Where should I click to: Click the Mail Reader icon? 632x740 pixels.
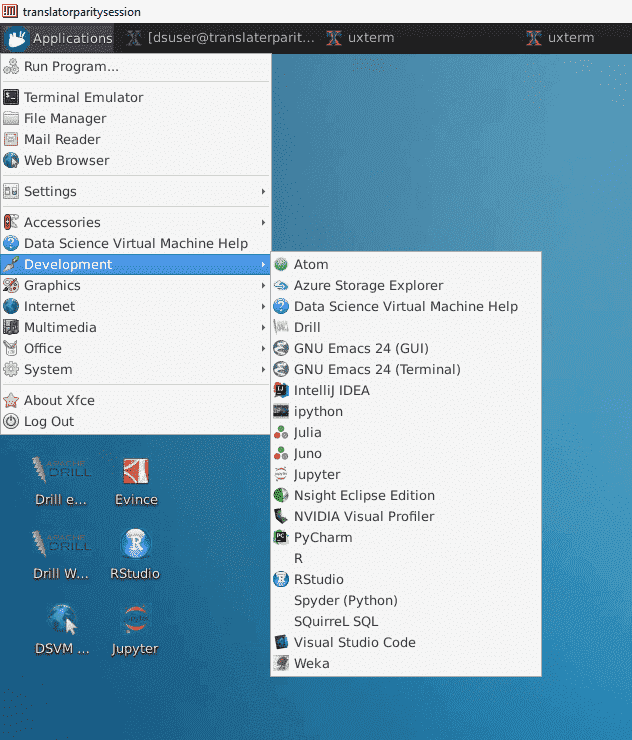click(11, 139)
